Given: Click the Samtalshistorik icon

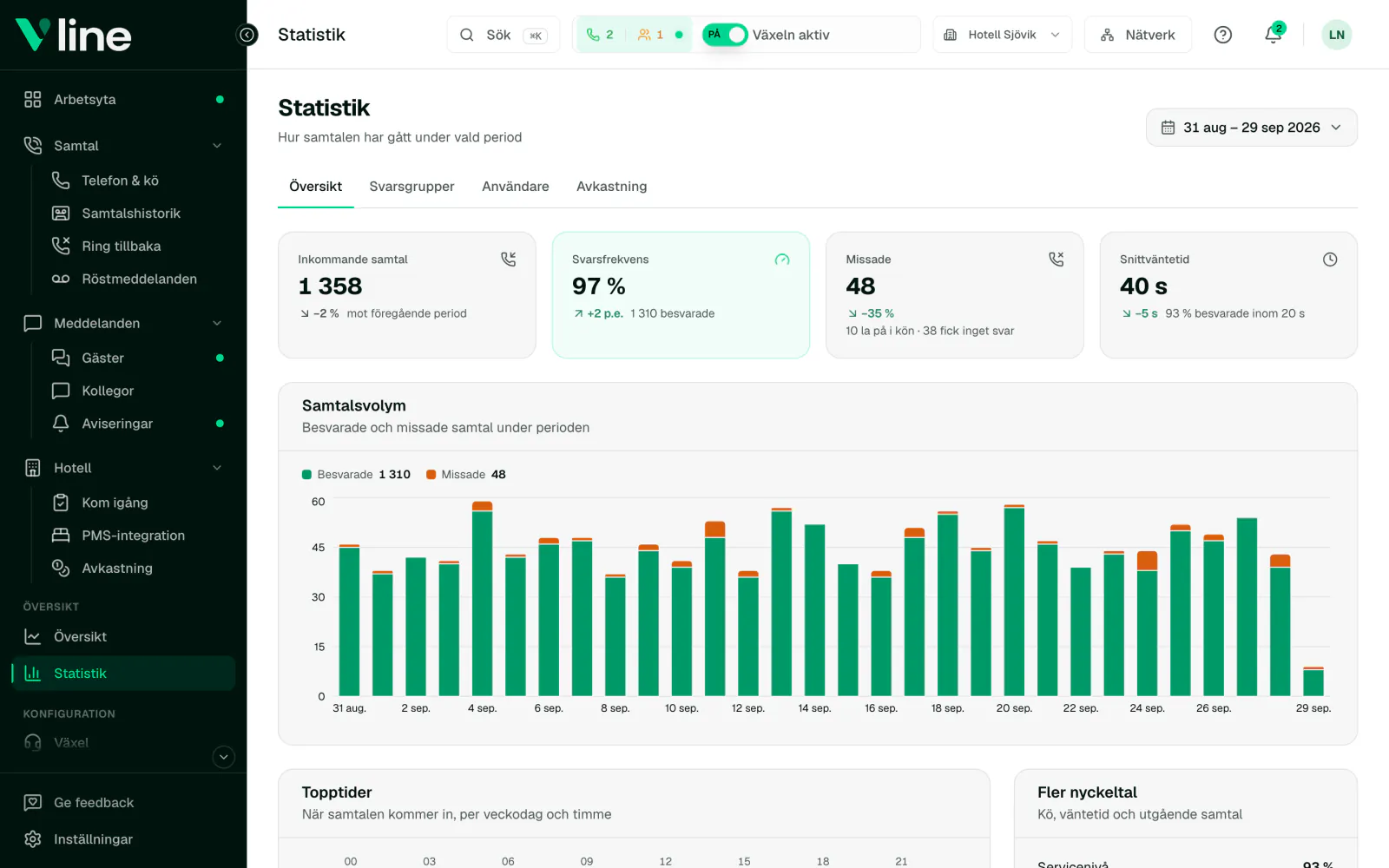Looking at the screenshot, I should (x=61, y=213).
